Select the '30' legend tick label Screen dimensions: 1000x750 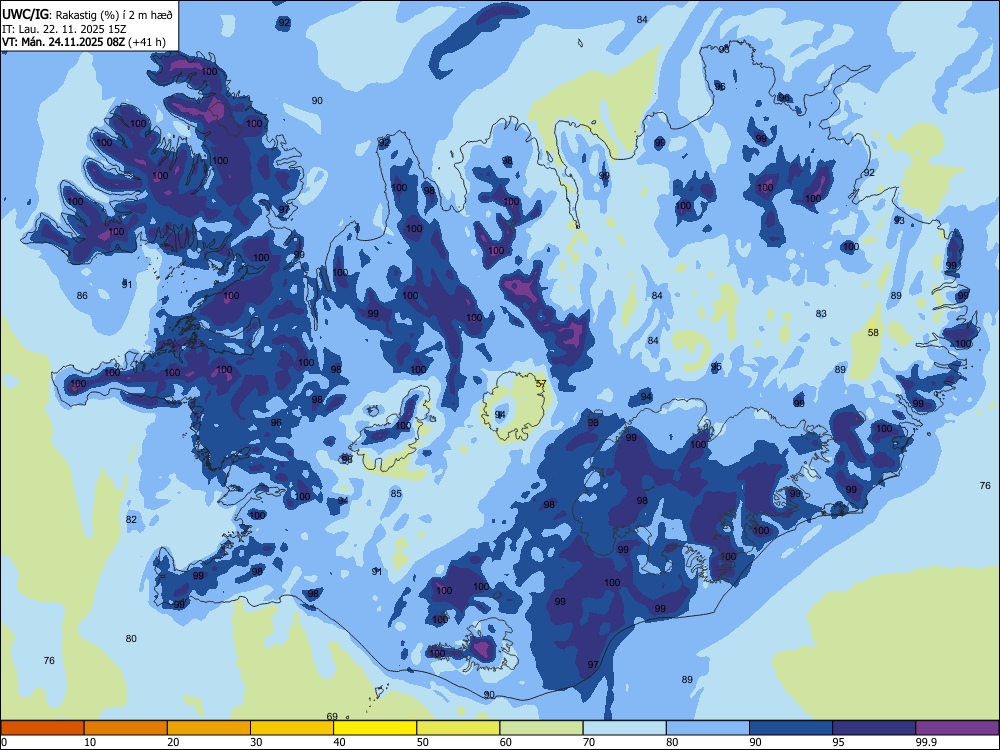pos(256,742)
